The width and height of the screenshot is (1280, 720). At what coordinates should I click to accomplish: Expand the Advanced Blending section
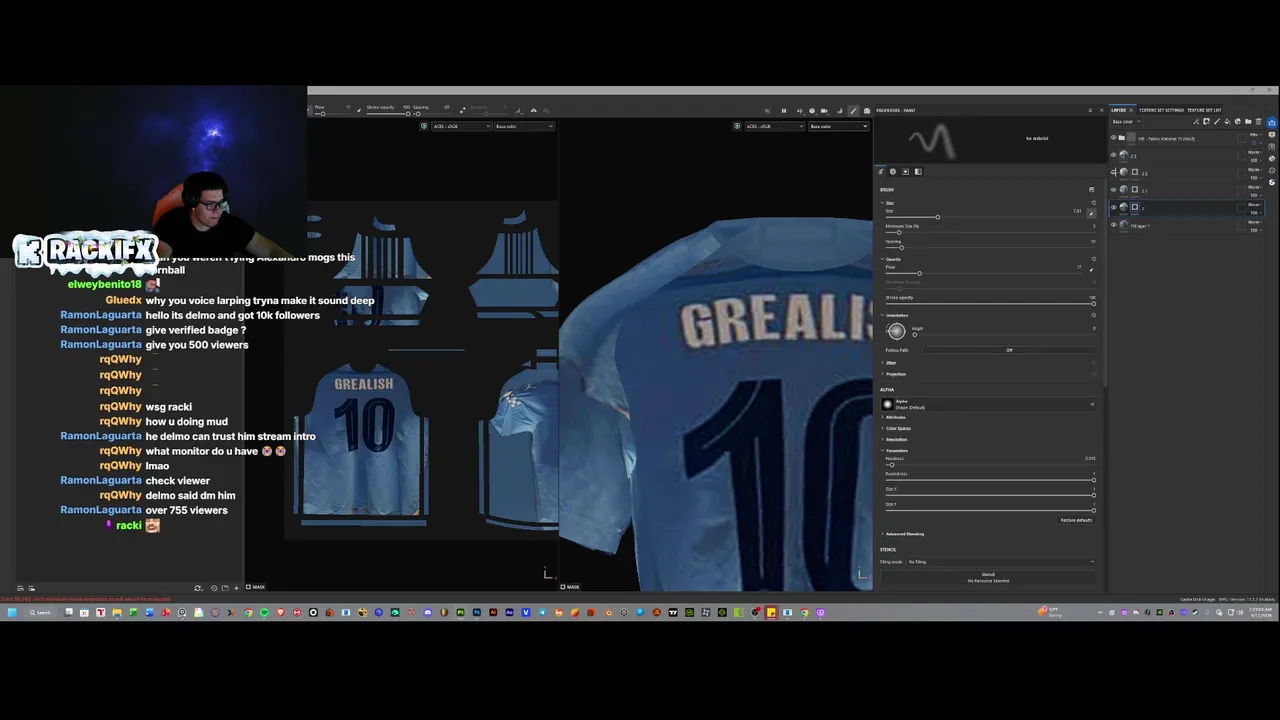pyautogui.click(x=882, y=533)
